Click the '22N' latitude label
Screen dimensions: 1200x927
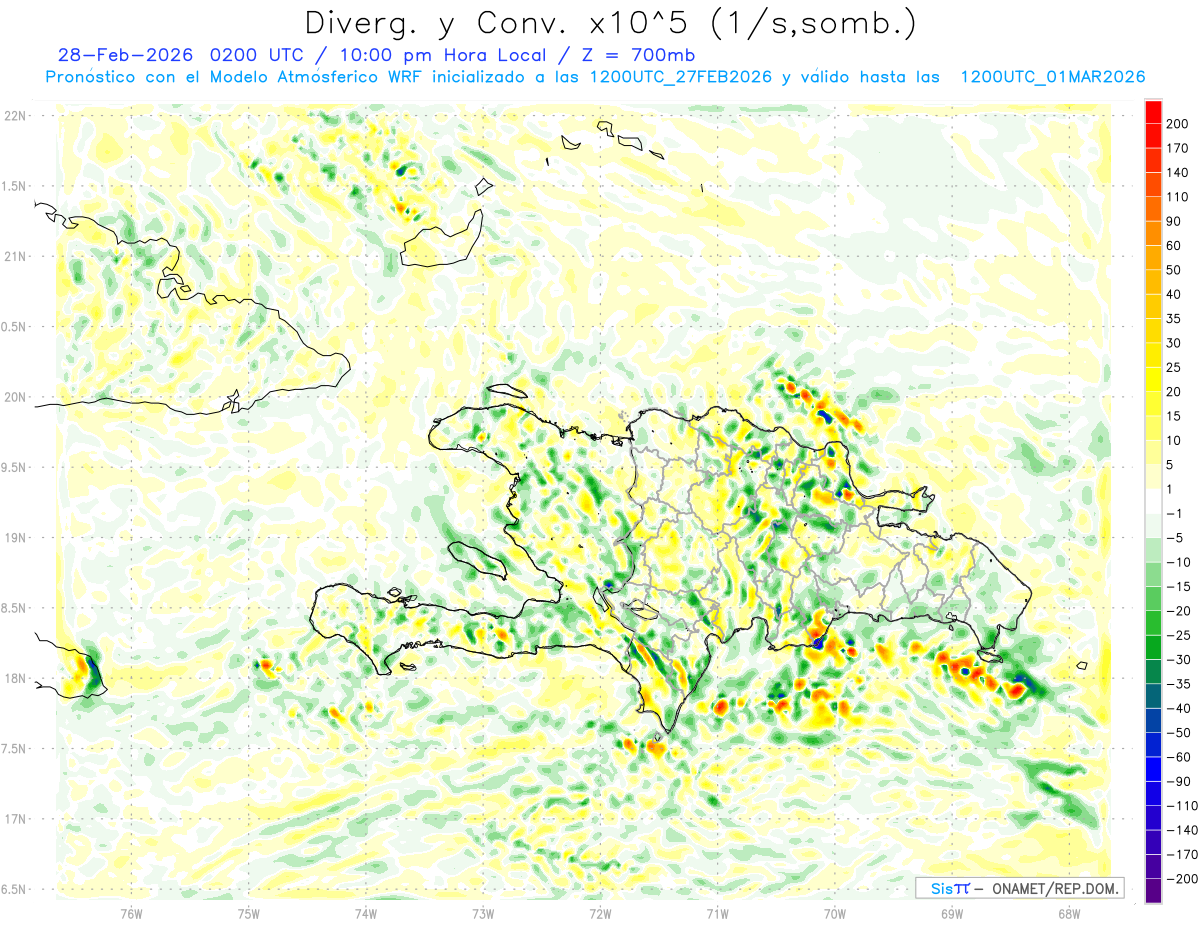pyautogui.click(x=15, y=115)
